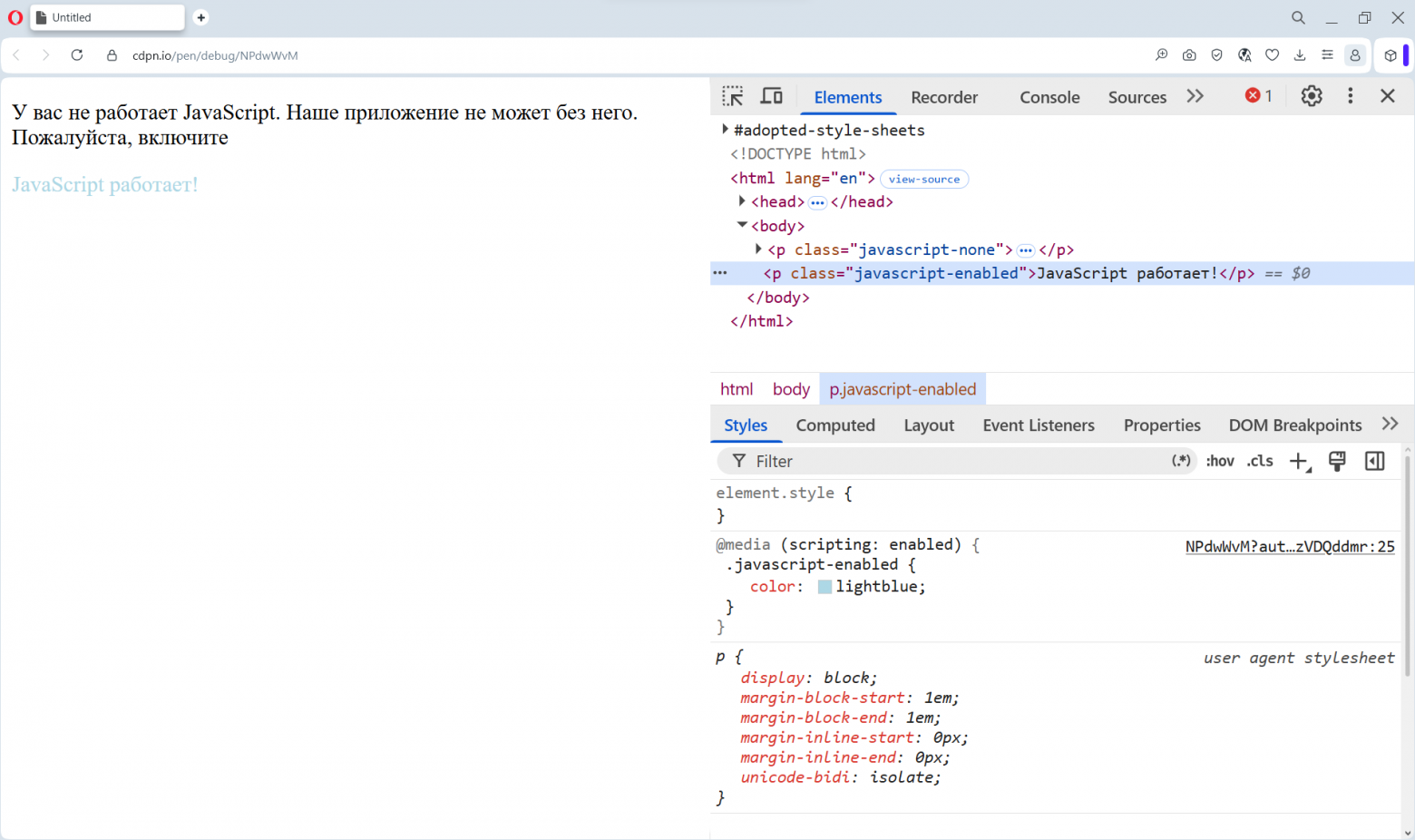Click the red error count badge
This screenshot has width=1415, height=840.
[1259, 96]
